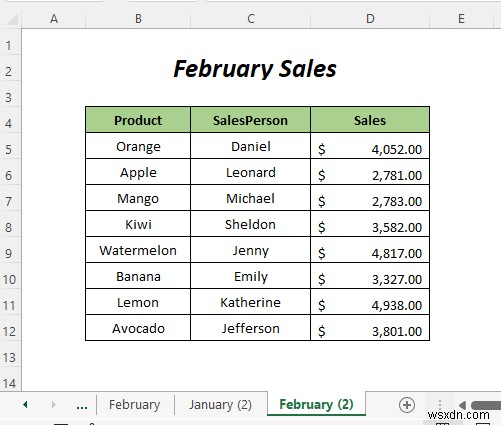Viewport: 501px width, 425px height.
Task: Click the next sheet navigation arrow
Action: pos(54,405)
